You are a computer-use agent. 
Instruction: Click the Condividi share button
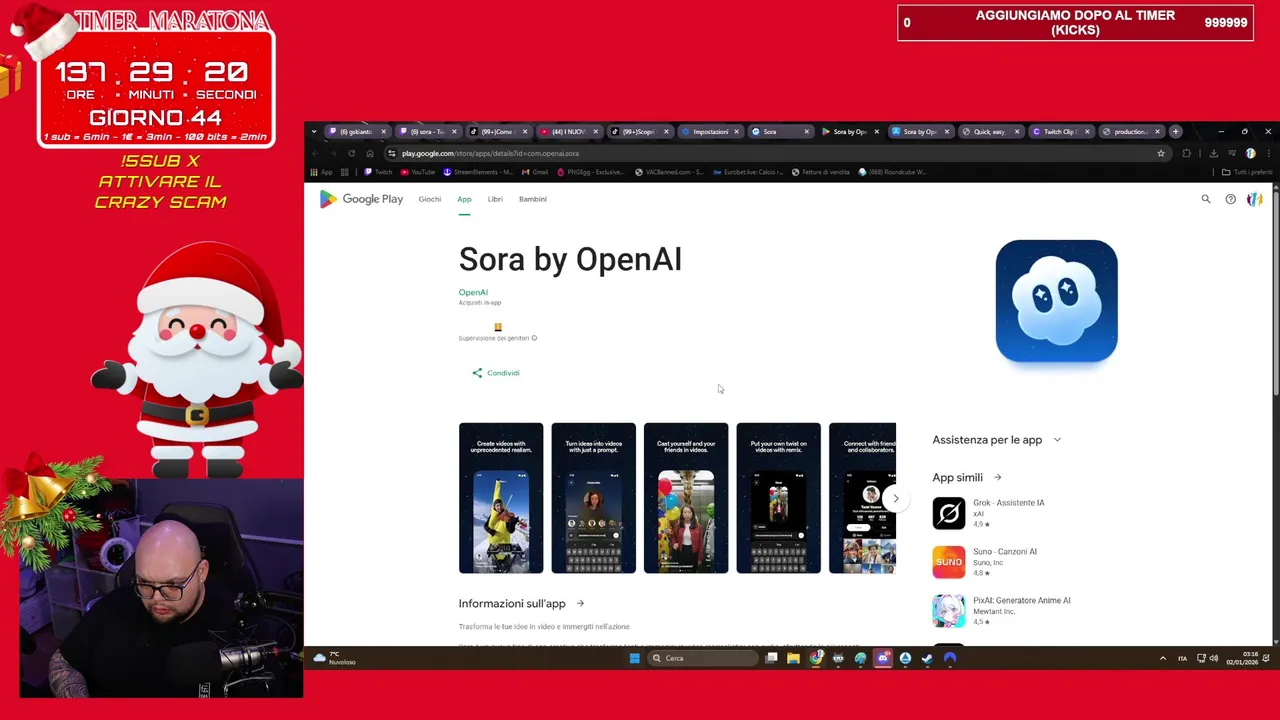[496, 373]
